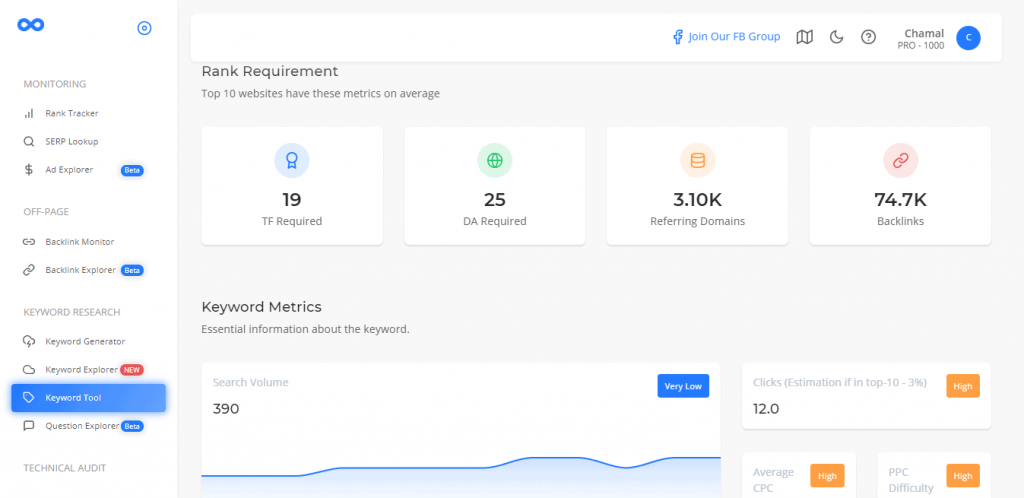
Task: Toggle dark mode with the moon icon
Action: 837,37
